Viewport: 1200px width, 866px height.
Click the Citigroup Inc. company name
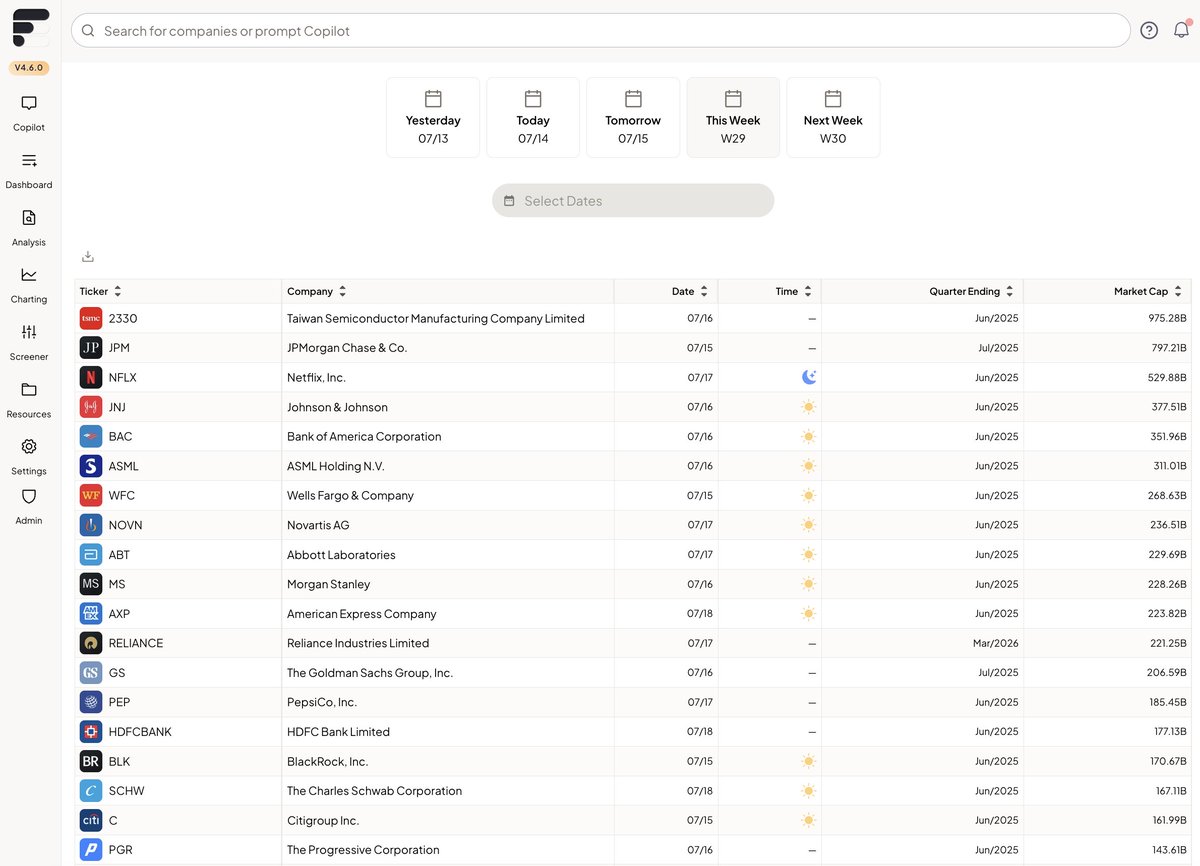coord(323,821)
